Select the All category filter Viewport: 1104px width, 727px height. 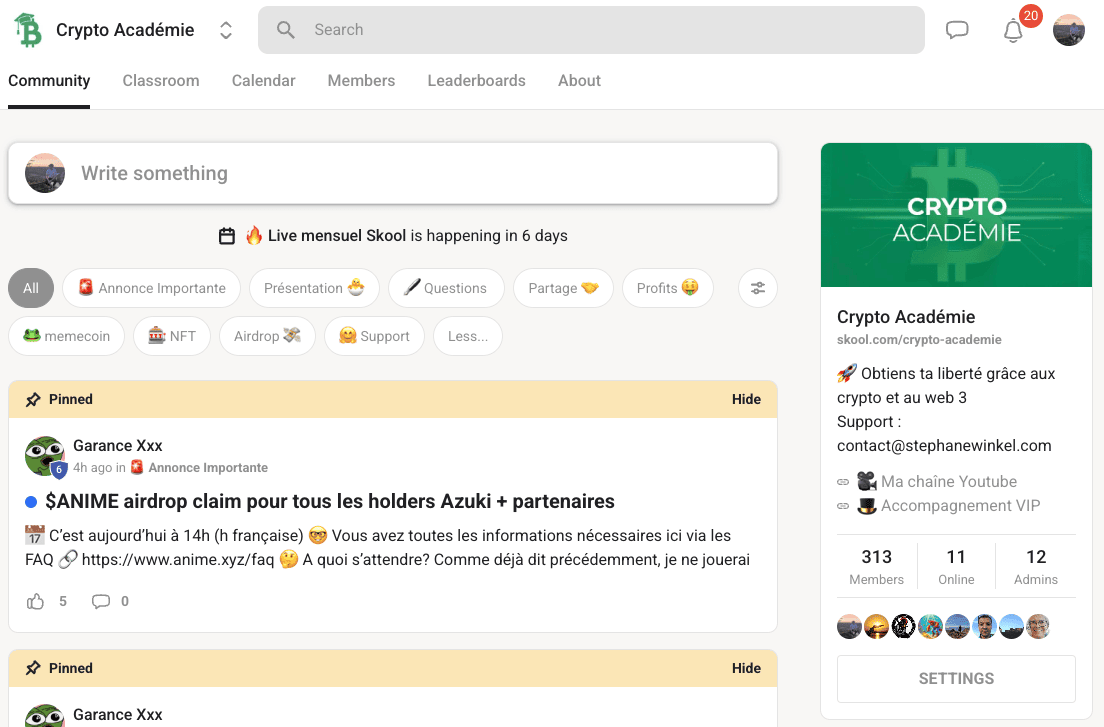click(31, 288)
